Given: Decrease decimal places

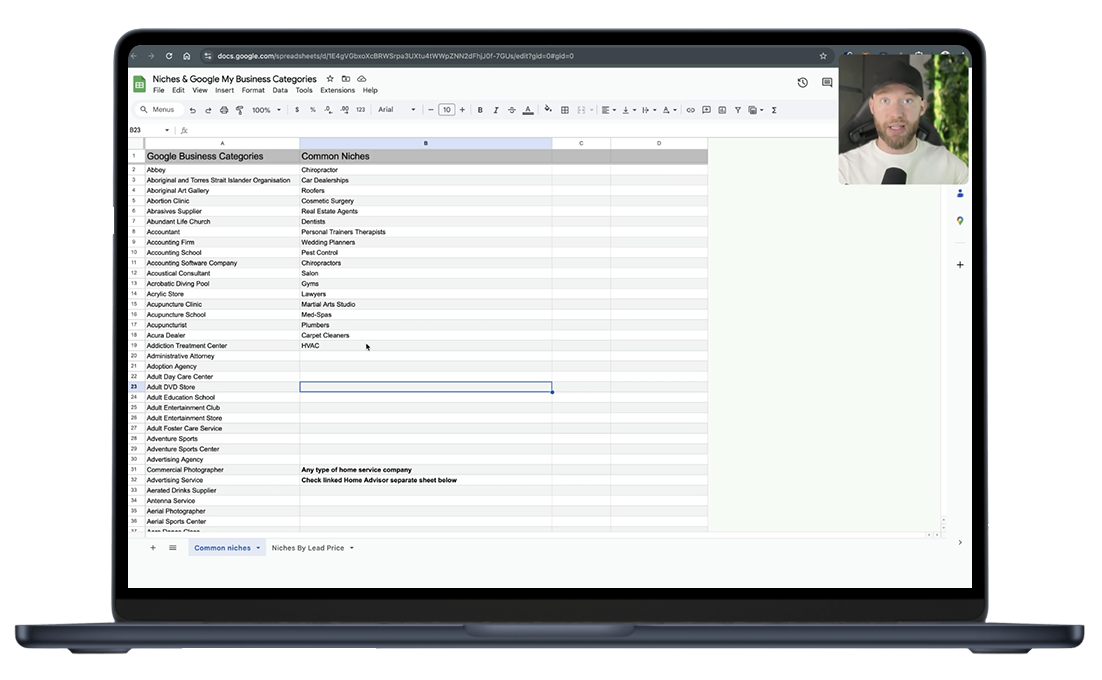Looking at the screenshot, I should tap(328, 110).
